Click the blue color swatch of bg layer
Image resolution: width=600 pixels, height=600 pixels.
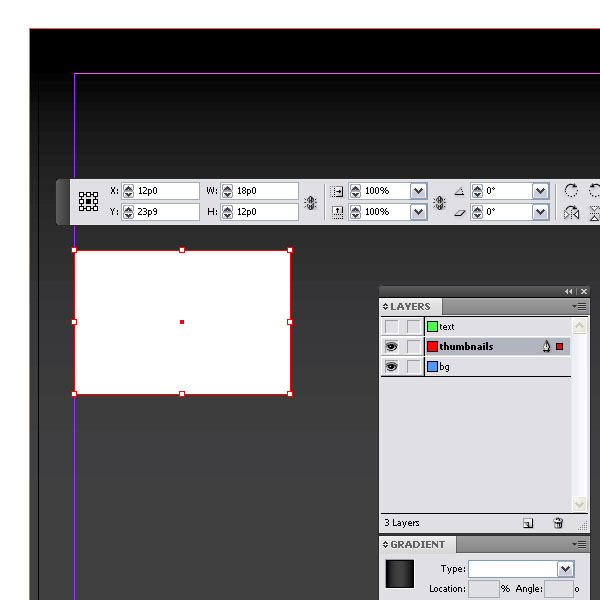point(432,367)
